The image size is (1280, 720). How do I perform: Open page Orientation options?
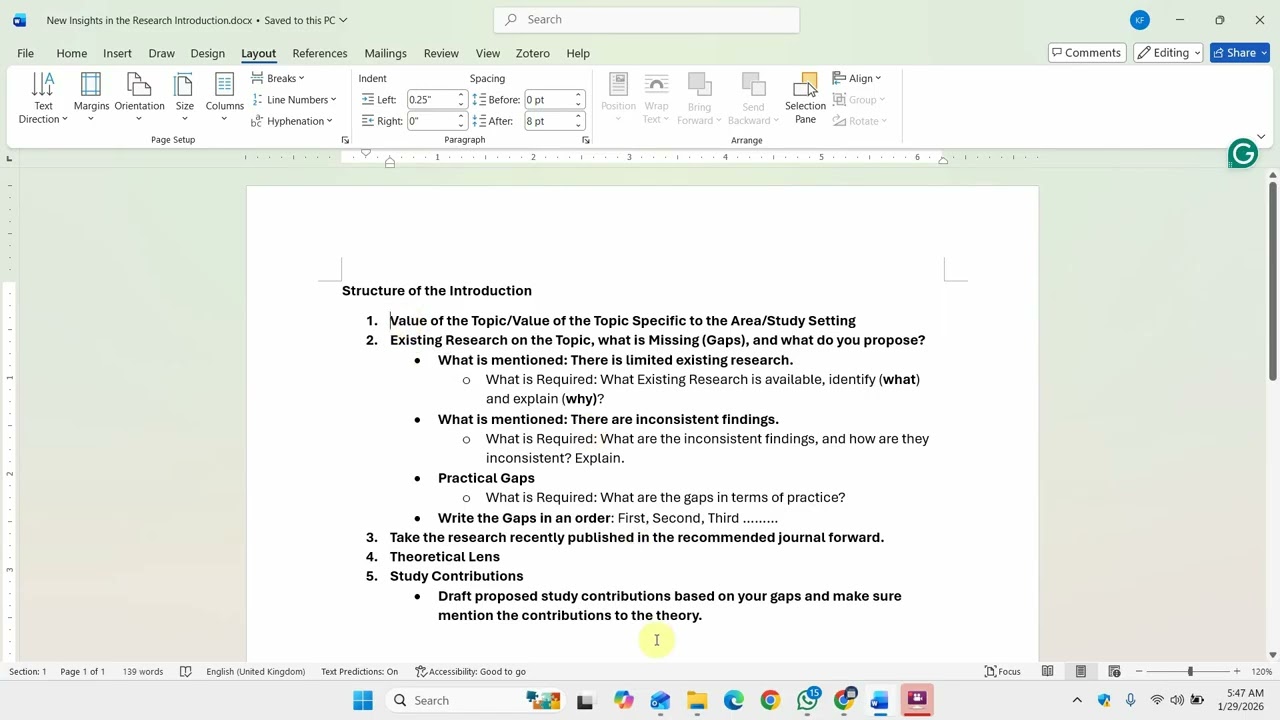point(139,99)
